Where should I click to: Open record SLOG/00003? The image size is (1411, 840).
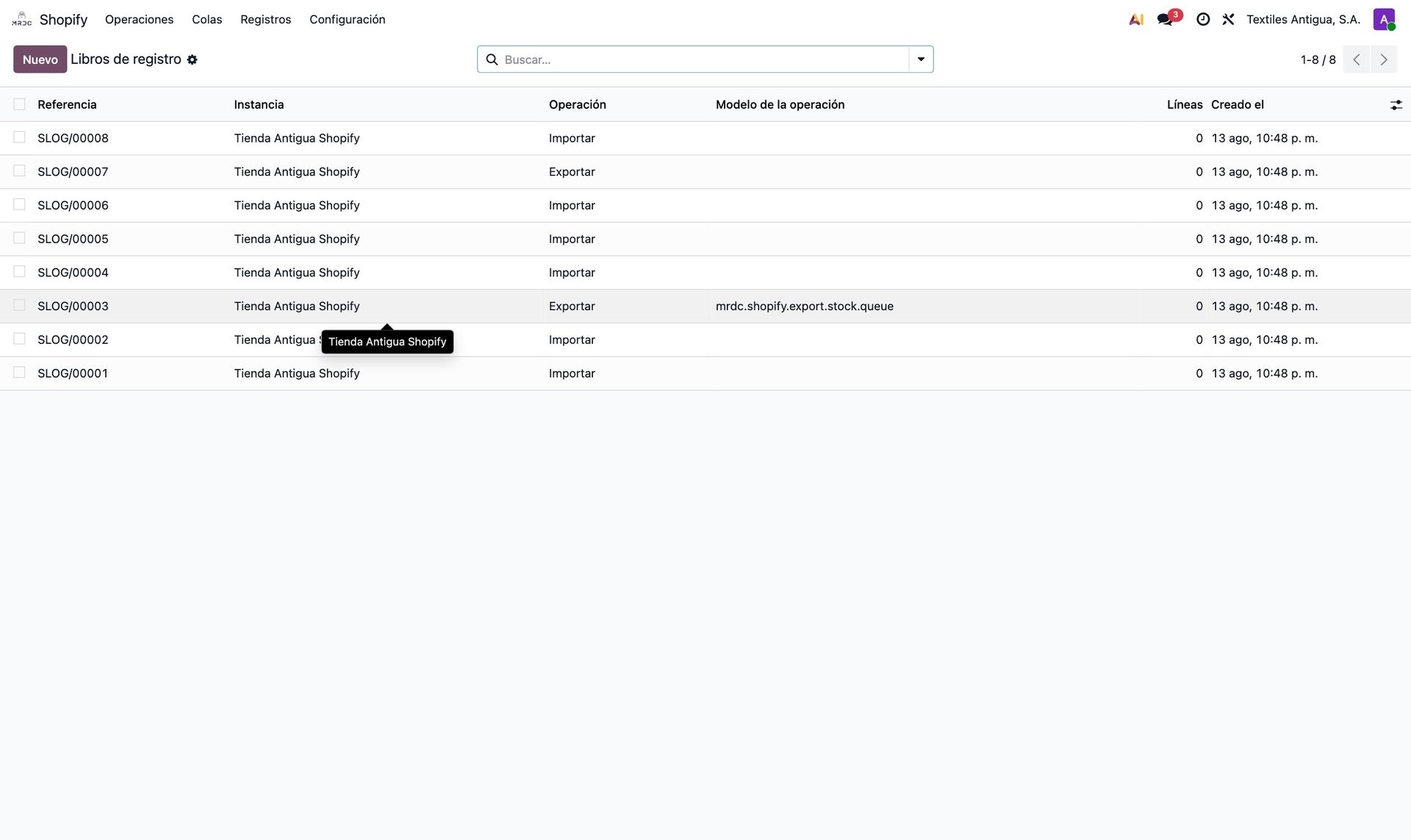click(73, 306)
